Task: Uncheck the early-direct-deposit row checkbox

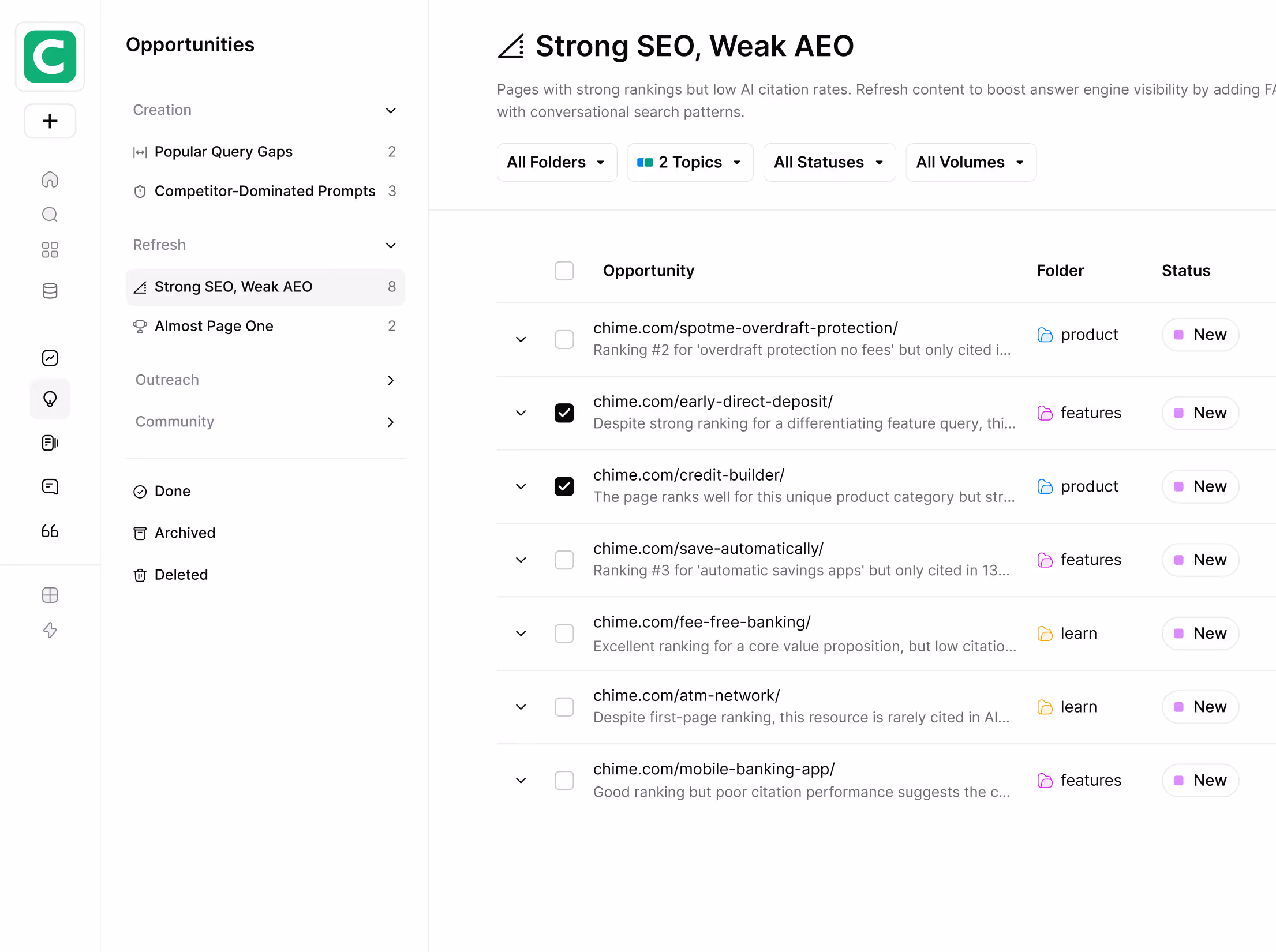Action: (564, 413)
